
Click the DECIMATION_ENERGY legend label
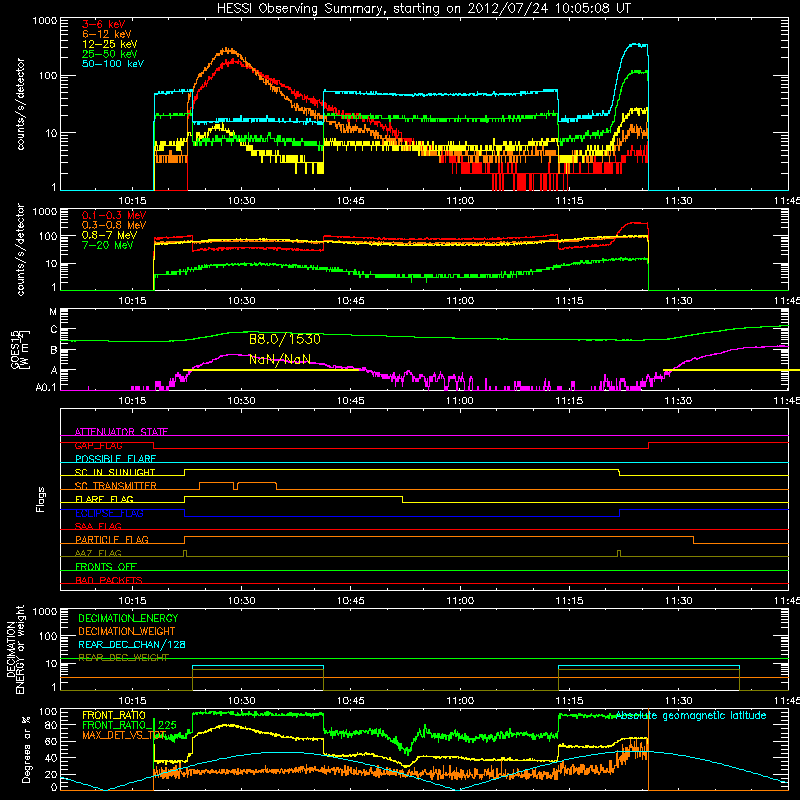pos(128,618)
